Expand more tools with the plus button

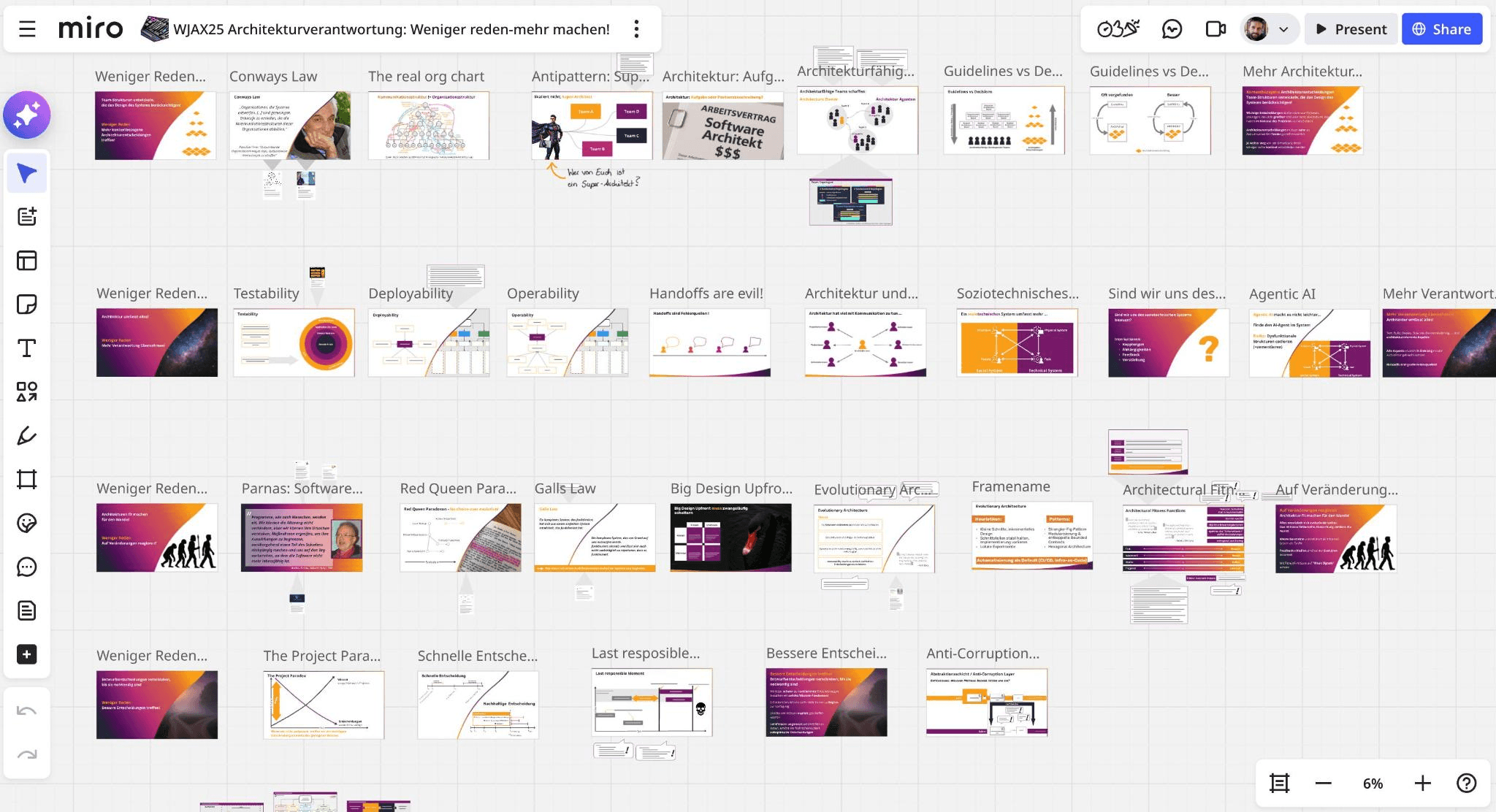point(27,654)
